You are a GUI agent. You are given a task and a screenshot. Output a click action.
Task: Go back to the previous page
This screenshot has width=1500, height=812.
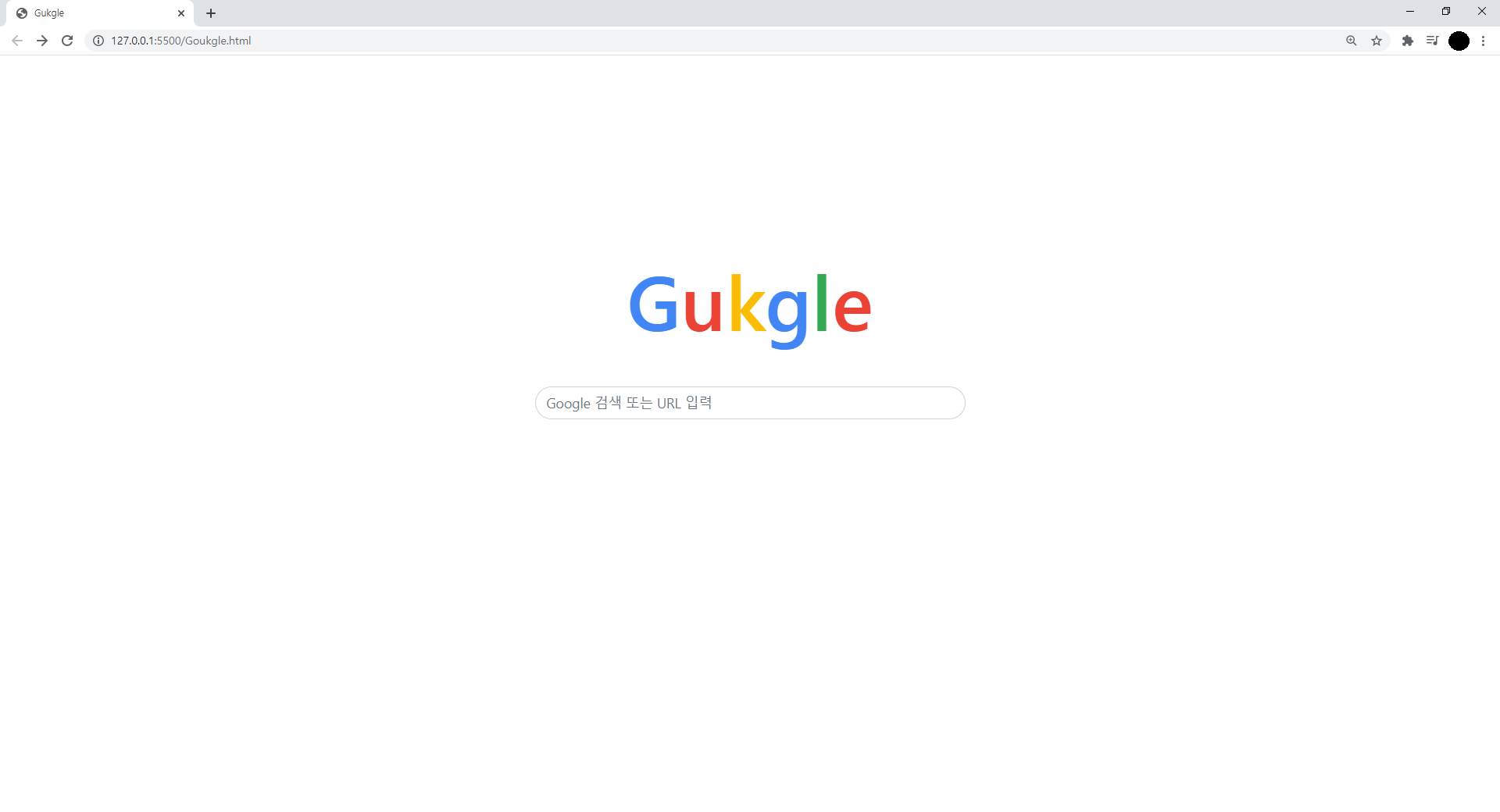[17, 41]
